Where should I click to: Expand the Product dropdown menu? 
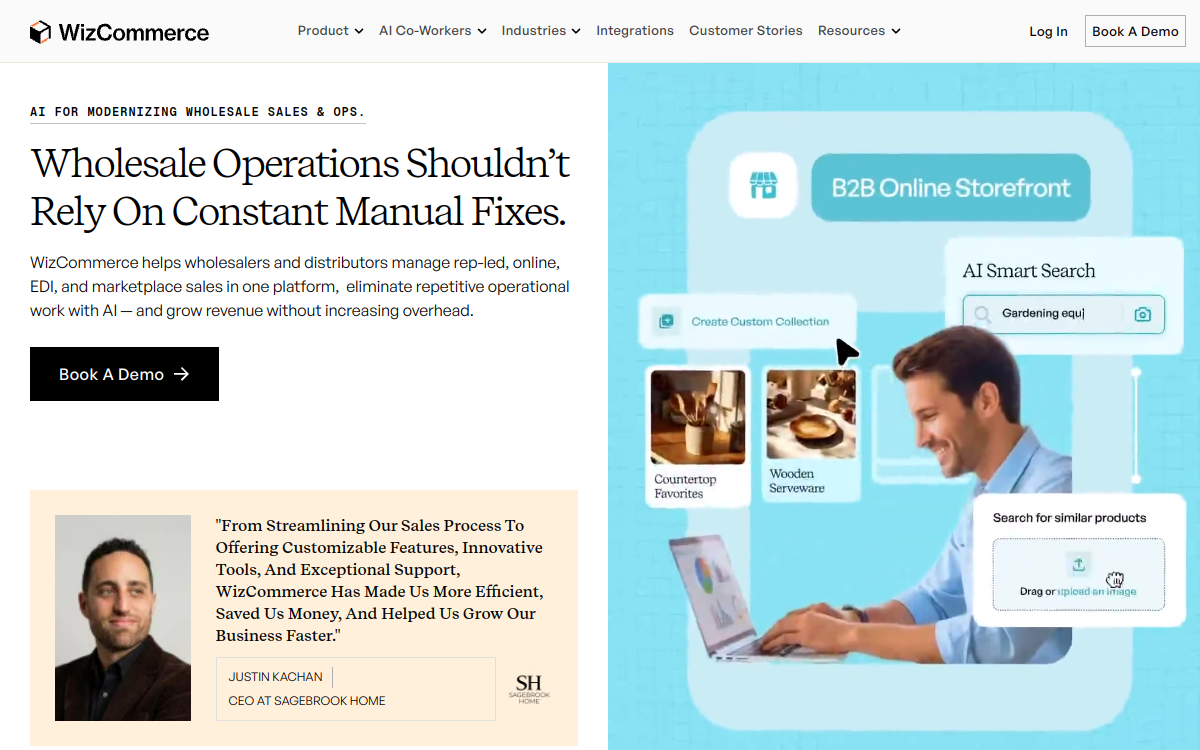330,31
